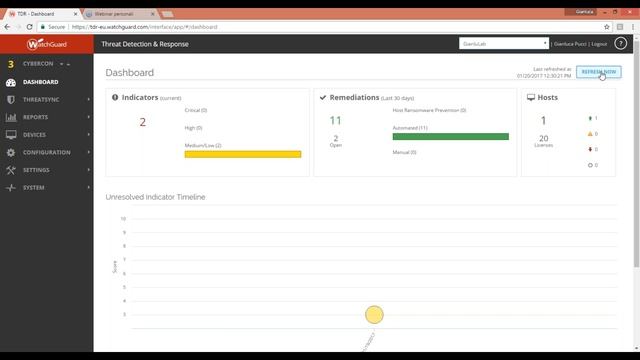Click the Refresh Now button
The width and height of the screenshot is (640, 360).
(x=599, y=72)
